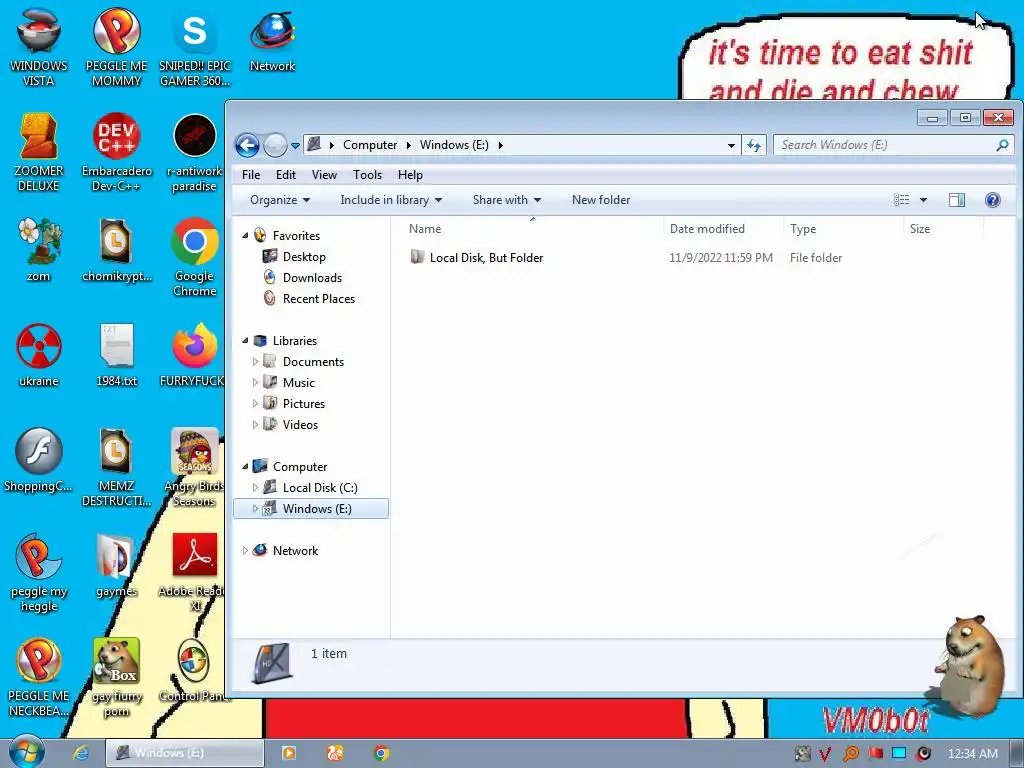This screenshot has width=1024, height=768.
Task: Open Desktop in Favorites
Action: [304, 257]
